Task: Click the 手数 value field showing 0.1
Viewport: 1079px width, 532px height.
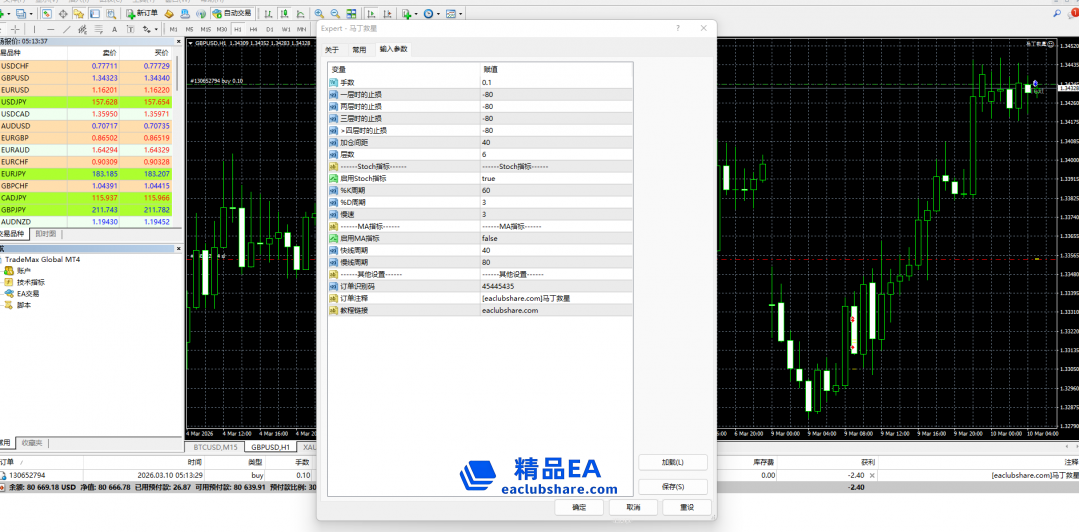Action: (x=555, y=82)
